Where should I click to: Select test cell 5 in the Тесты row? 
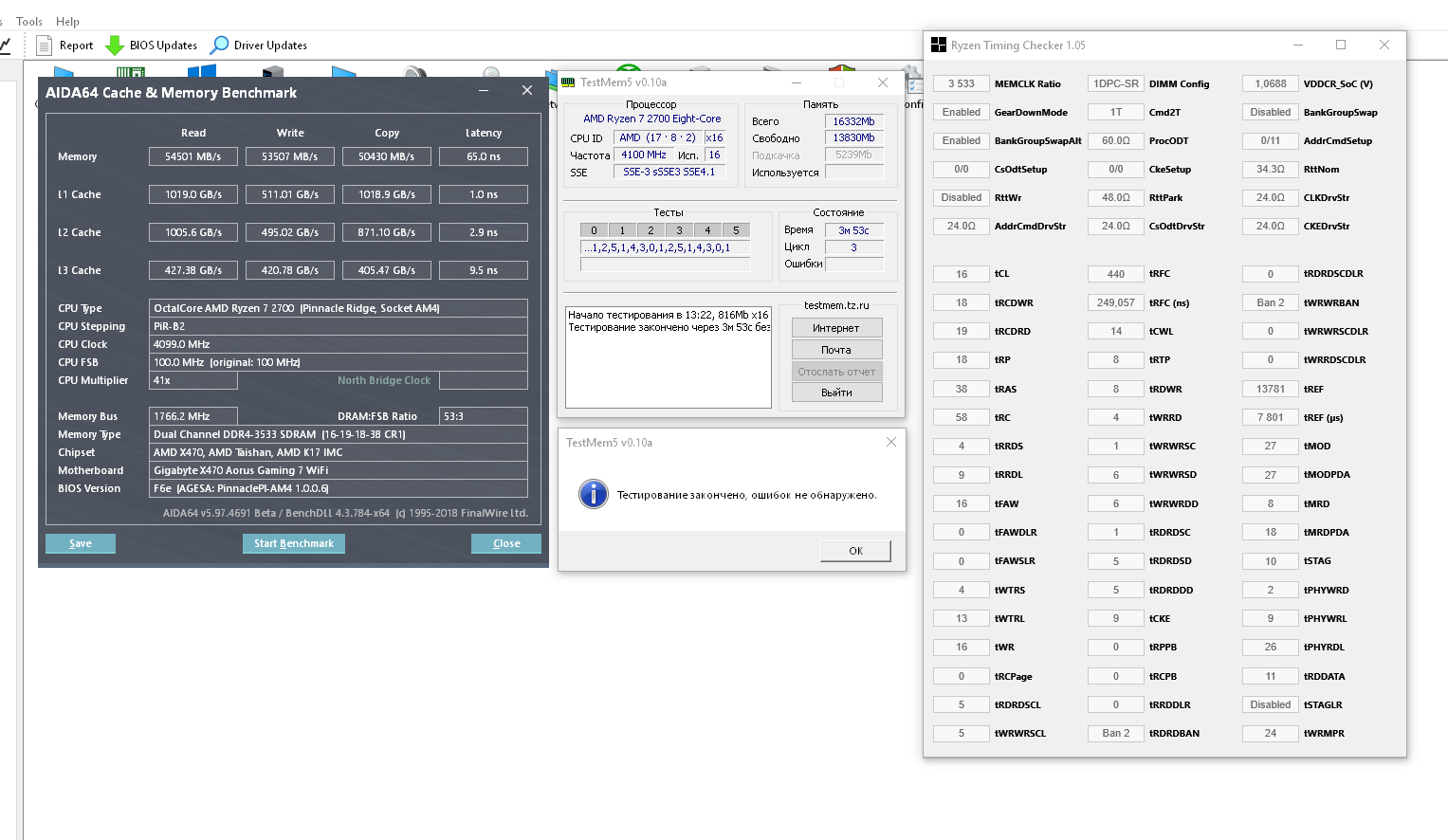tap(736, 230)
